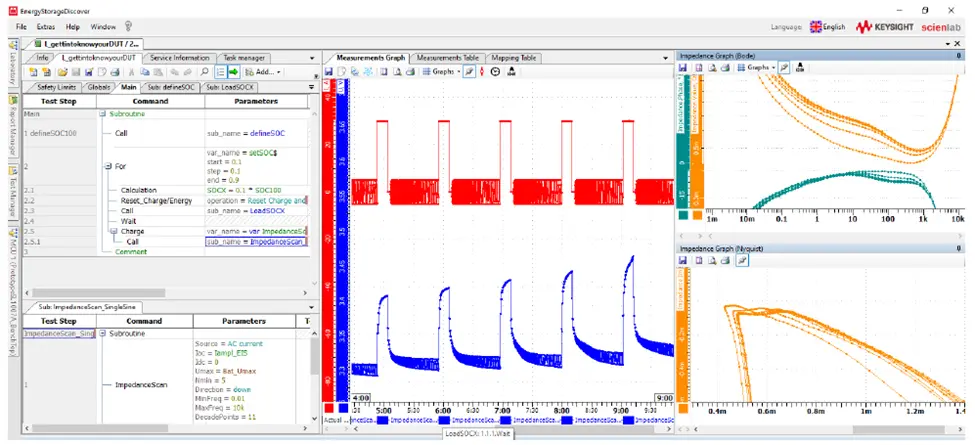Click the orange color swatch below the Nyquist graph
This screenshot has height=445, width=975.
click(684, 408)
